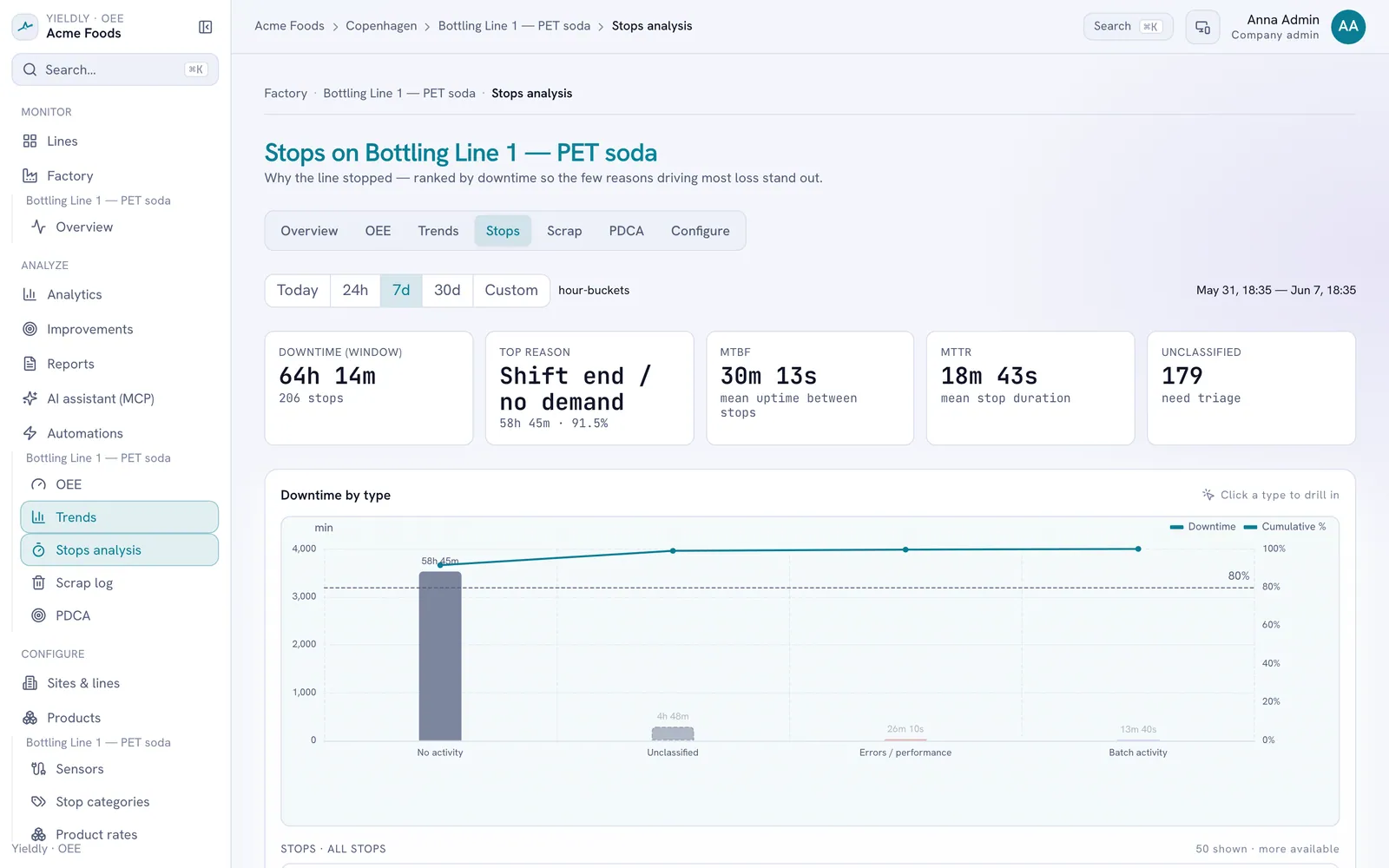Click the Scrap log trash icon
The image size is (1389, 868).
(x=39, y=583)
